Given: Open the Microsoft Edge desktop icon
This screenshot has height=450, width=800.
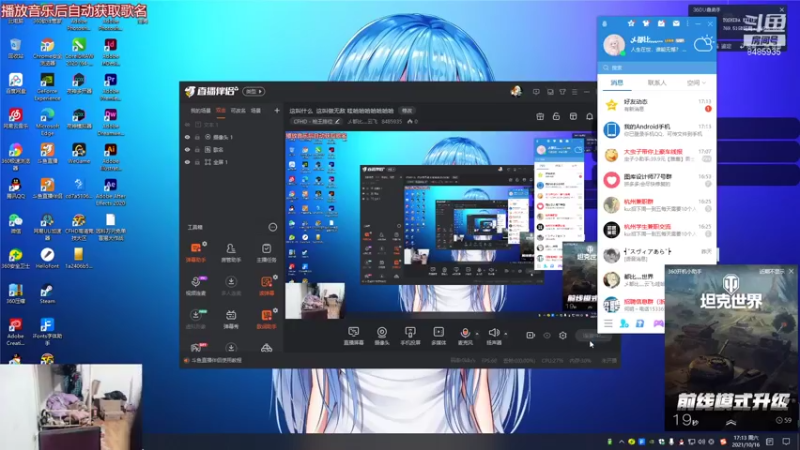Looking at the screenshot, I should (x=47, y=121).
